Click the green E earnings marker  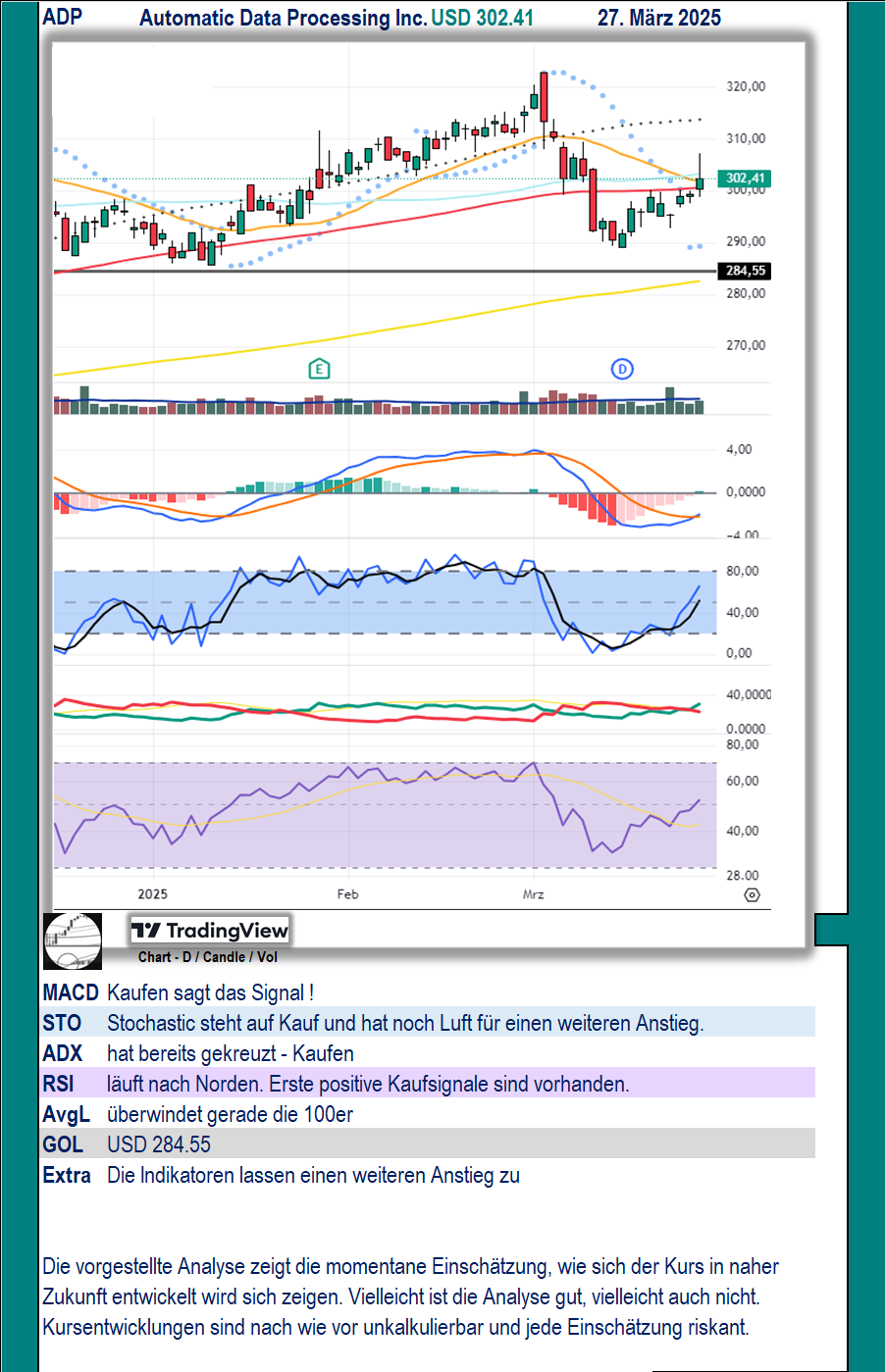click(x=319, y=369)
